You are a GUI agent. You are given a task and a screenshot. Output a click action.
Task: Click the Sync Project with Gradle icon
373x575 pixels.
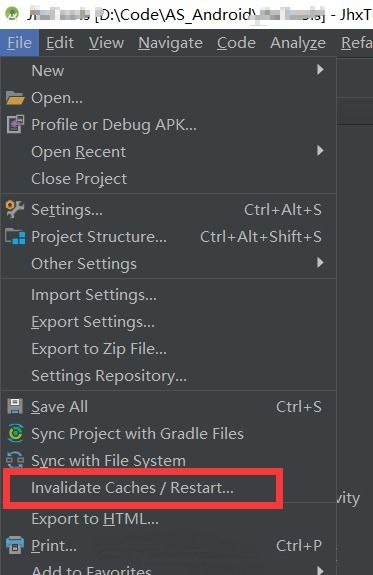tap(15, 433)
